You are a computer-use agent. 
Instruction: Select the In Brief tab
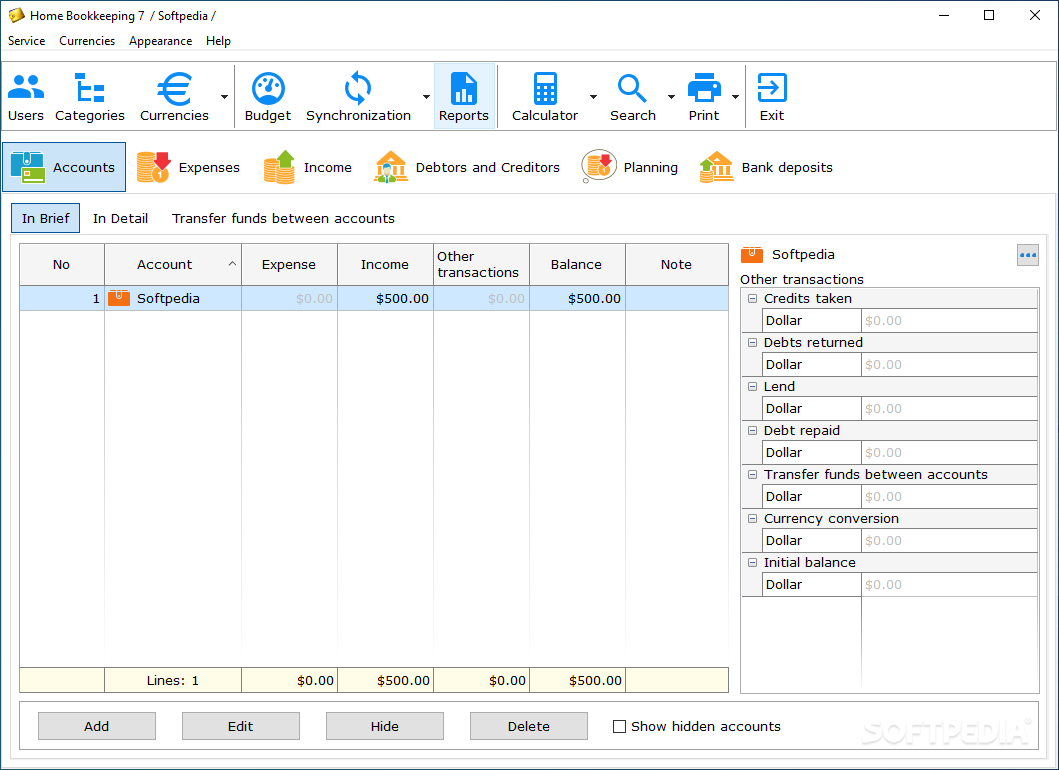click(x=45, y=218)
